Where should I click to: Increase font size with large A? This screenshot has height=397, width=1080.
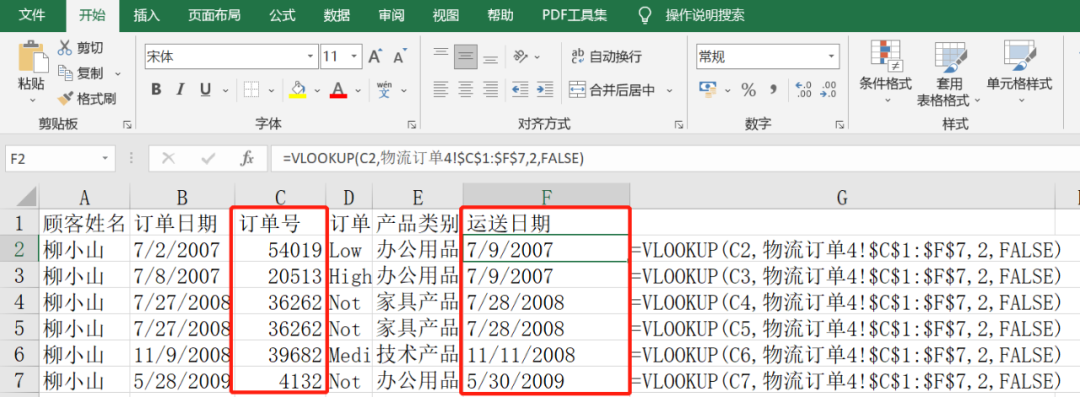point(375,57)
